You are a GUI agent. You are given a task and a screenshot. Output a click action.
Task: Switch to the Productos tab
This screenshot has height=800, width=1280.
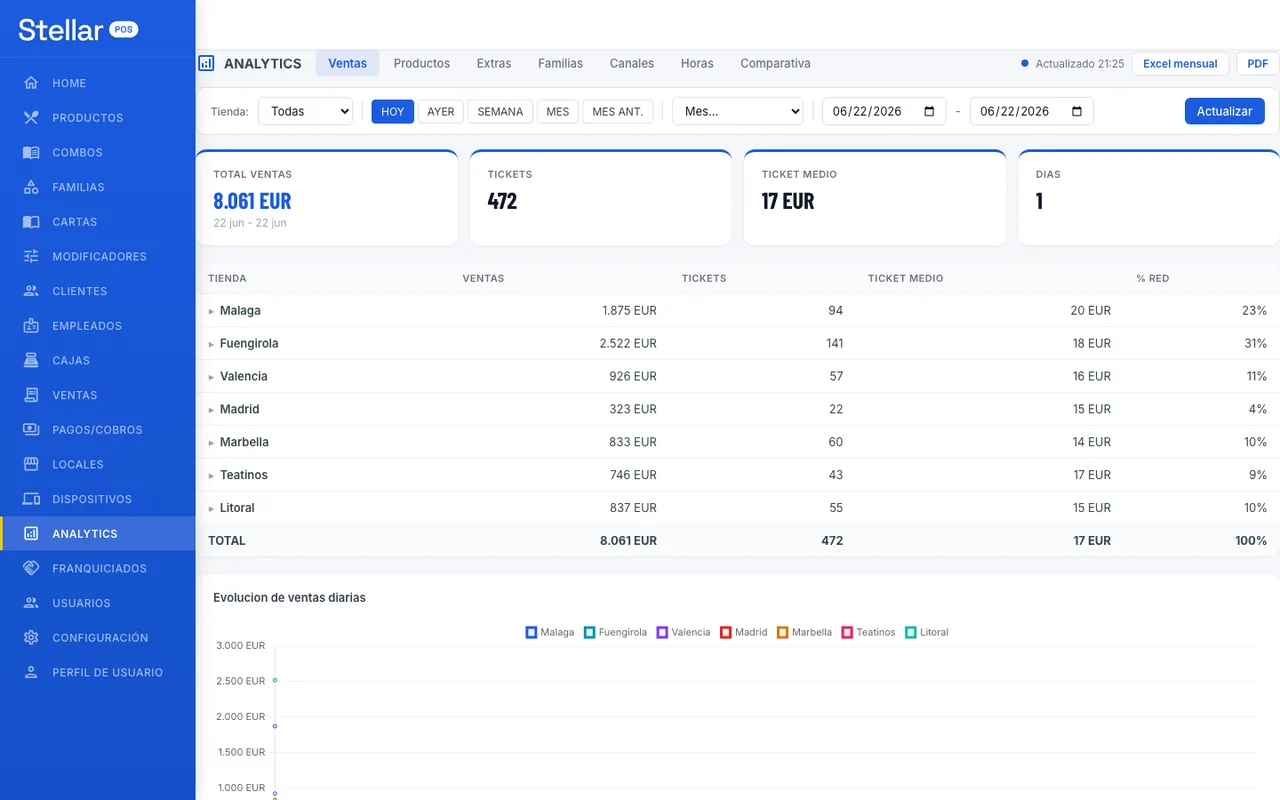pyautogui.click(x=422, y=63)
